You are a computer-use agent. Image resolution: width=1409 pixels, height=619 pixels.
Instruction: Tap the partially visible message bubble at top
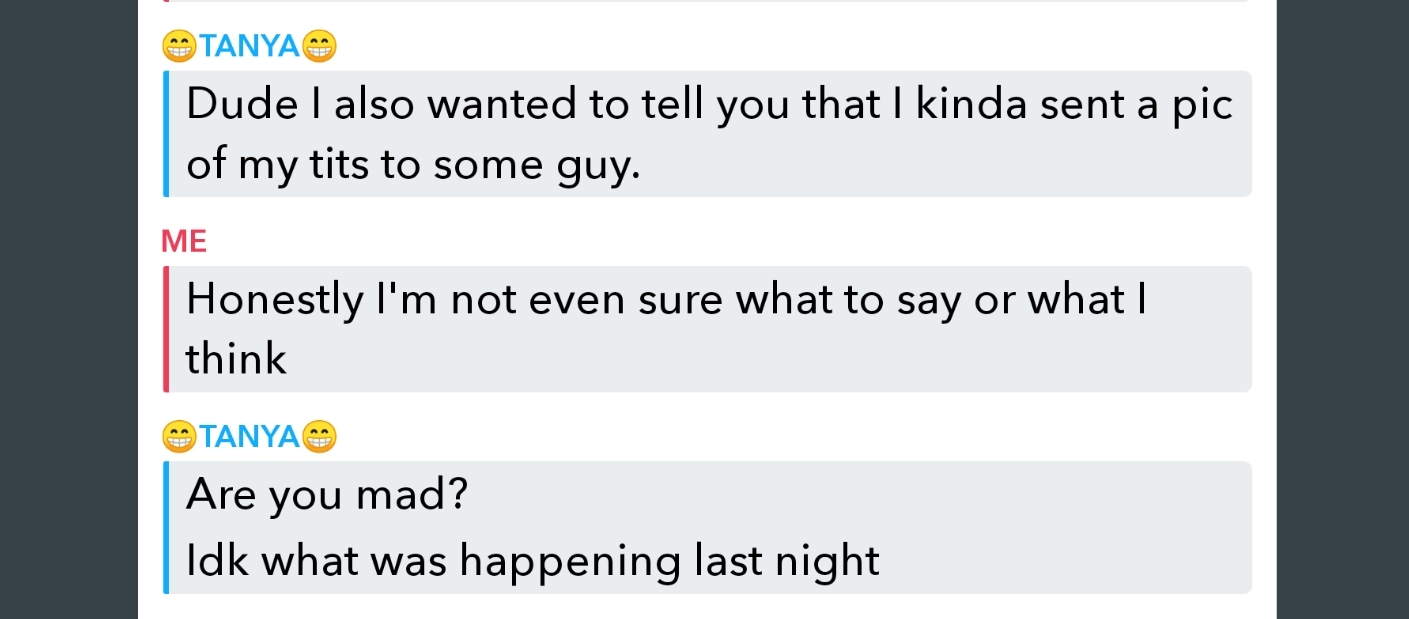coord(706,1)
